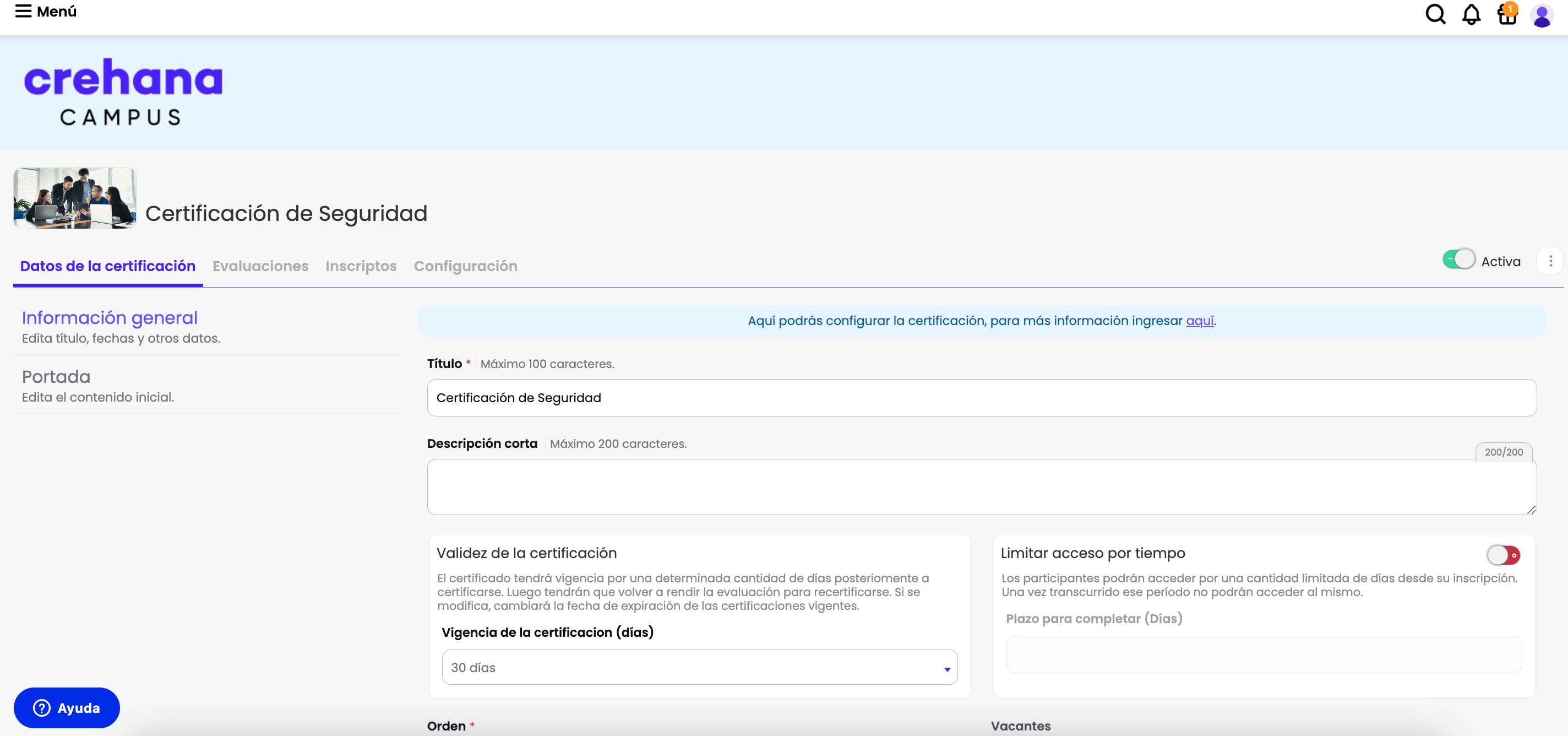Open the notifications bell

pos(1471,15)
